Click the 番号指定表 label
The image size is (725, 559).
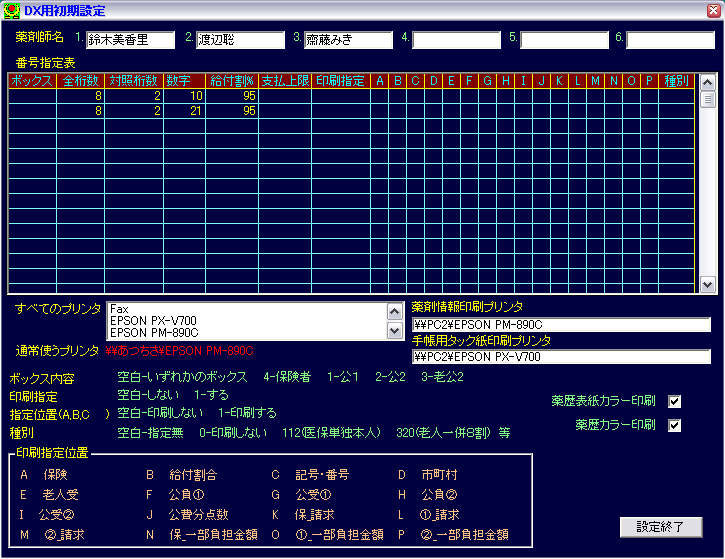click(45, 63)
